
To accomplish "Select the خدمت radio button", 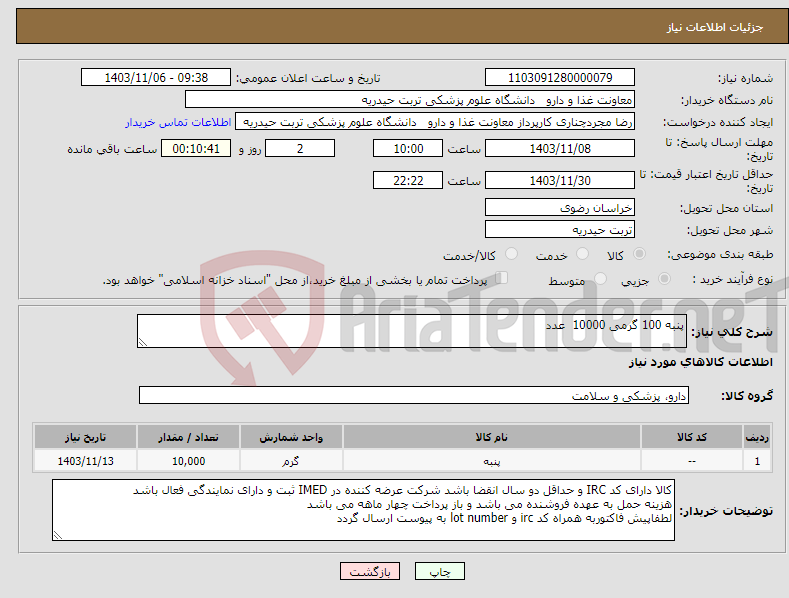I will (x=582, y=254).
